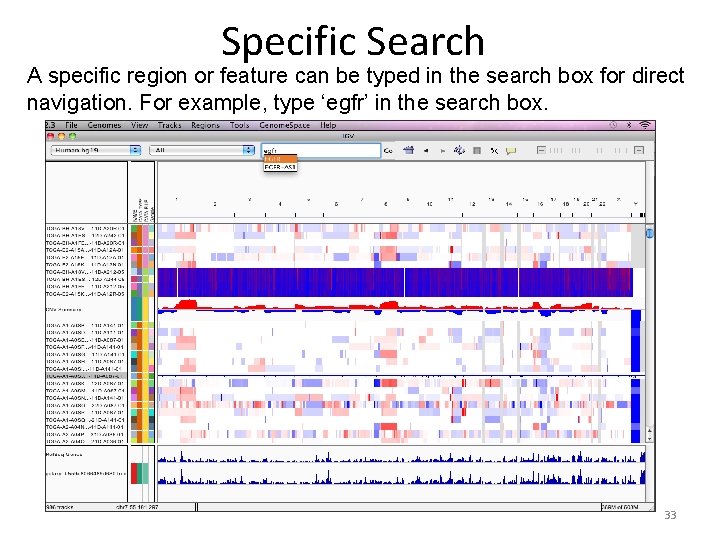Open the Tracks menu
This screenshot has width=720, height=540.
(x=169, y=125)
